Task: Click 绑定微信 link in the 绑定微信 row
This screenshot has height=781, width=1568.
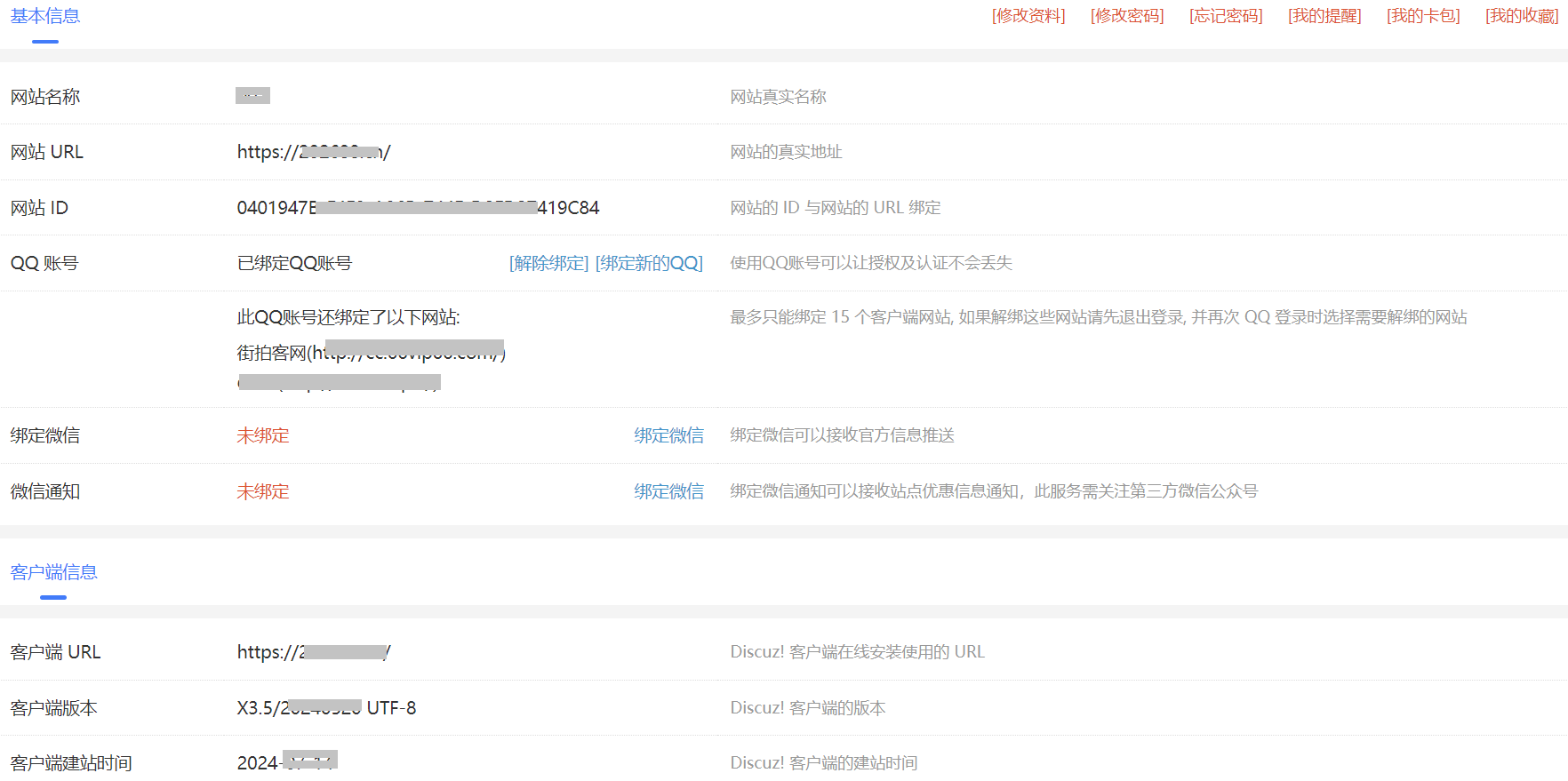Action: pos(668,435)
